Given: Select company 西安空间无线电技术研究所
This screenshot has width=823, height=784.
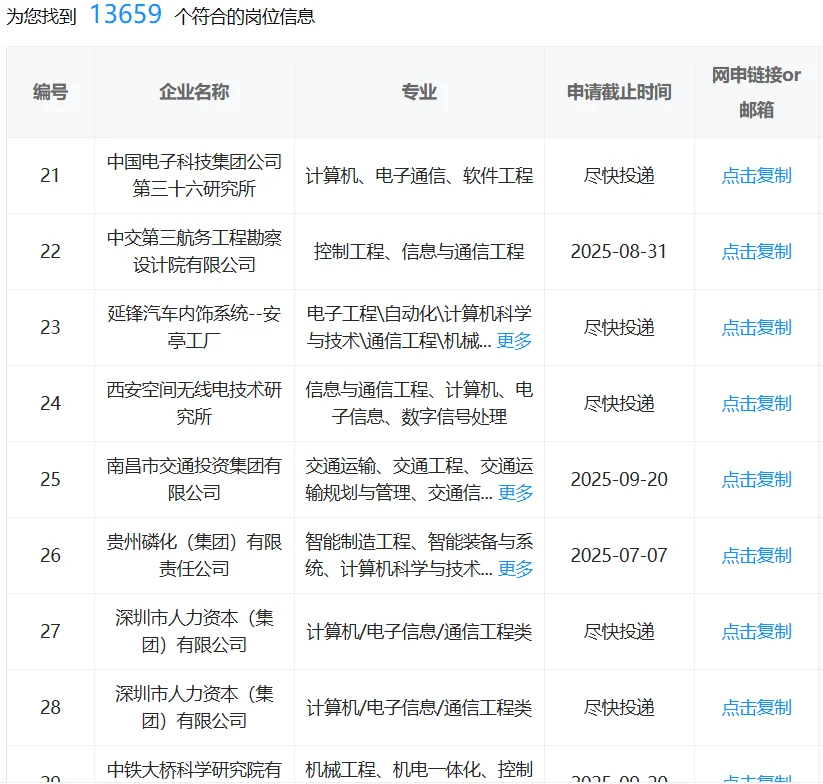Looking at the screenshot, I should click(194, 404).
